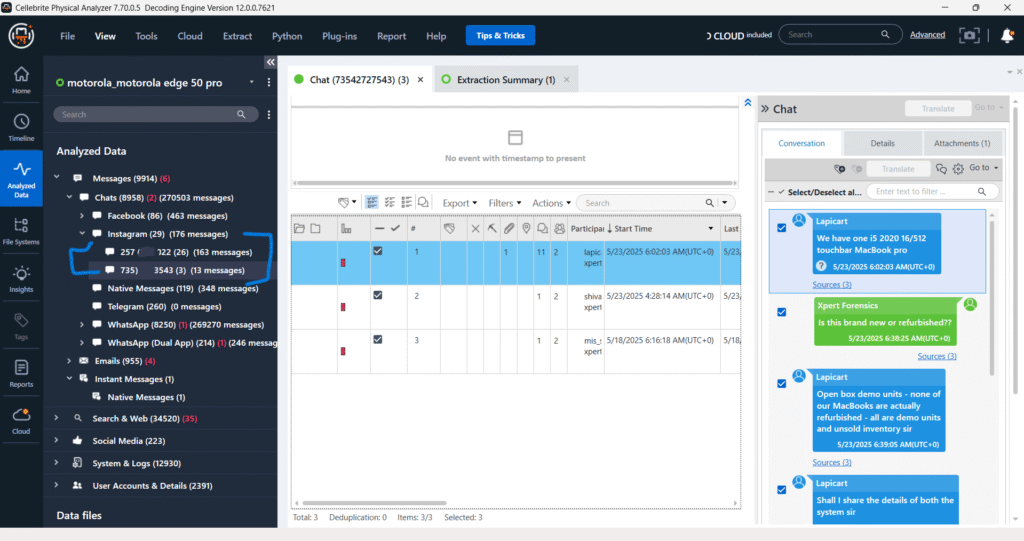Expand the Emails (955) tree node
Image resolution: width=1024 pixels, height=541 pixels.
click(x=69, y=360)
